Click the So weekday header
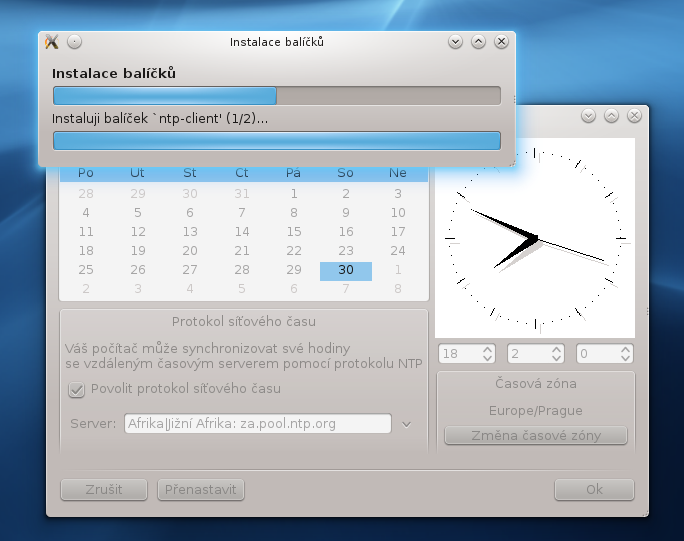This screenshot has height=541, width=684. [345, 173]
